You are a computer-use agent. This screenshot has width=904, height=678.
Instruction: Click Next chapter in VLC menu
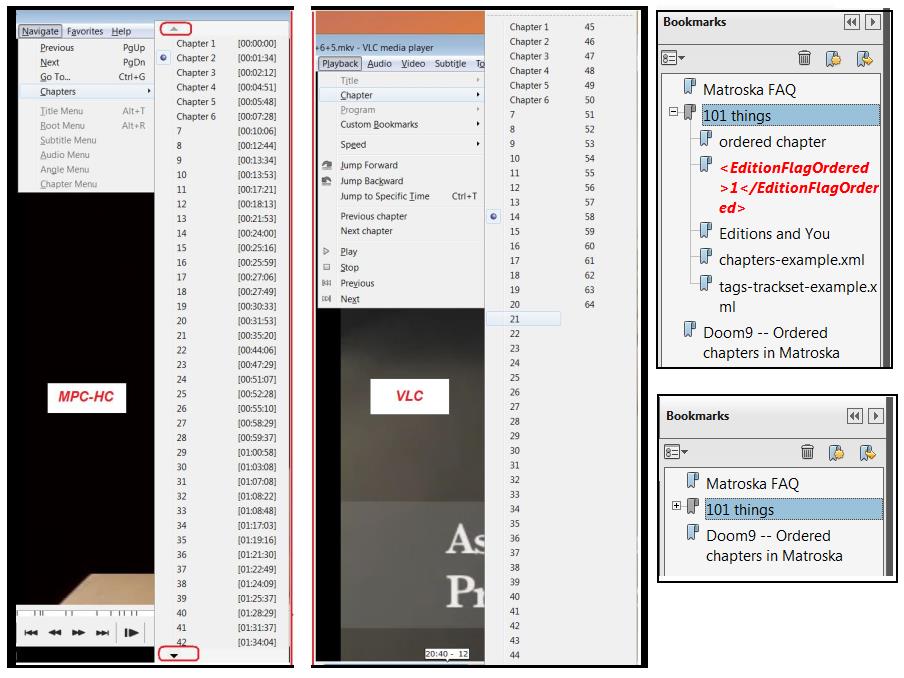click(401, 231)
